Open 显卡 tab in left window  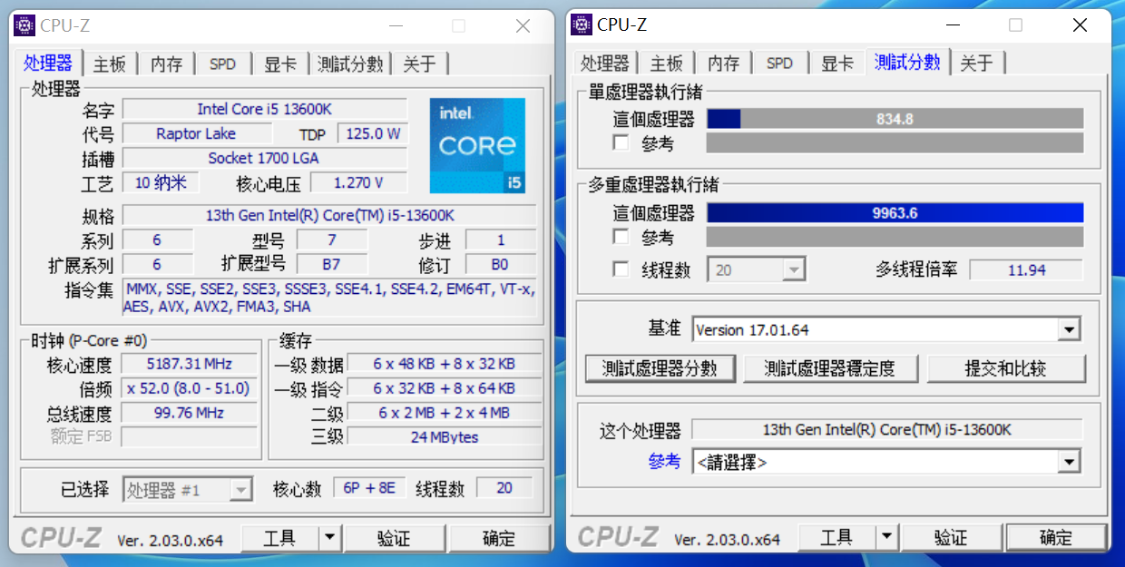click(x=280, y=64)
